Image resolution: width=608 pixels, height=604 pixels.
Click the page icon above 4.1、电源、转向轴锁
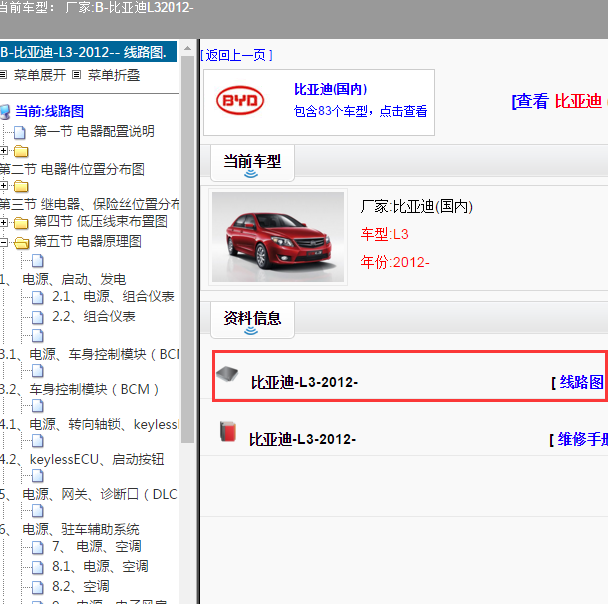(x=38, y=406)
